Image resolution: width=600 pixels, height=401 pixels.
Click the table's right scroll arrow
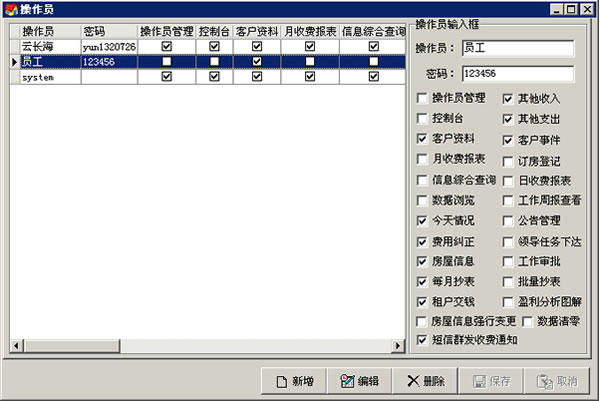coord(398,346)
